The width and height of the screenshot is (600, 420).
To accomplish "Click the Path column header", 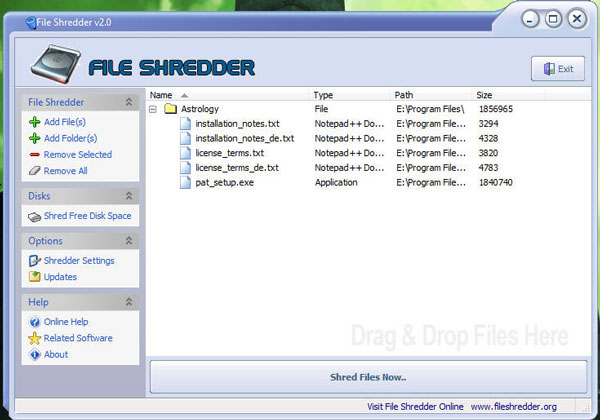I will pos(430,95).
